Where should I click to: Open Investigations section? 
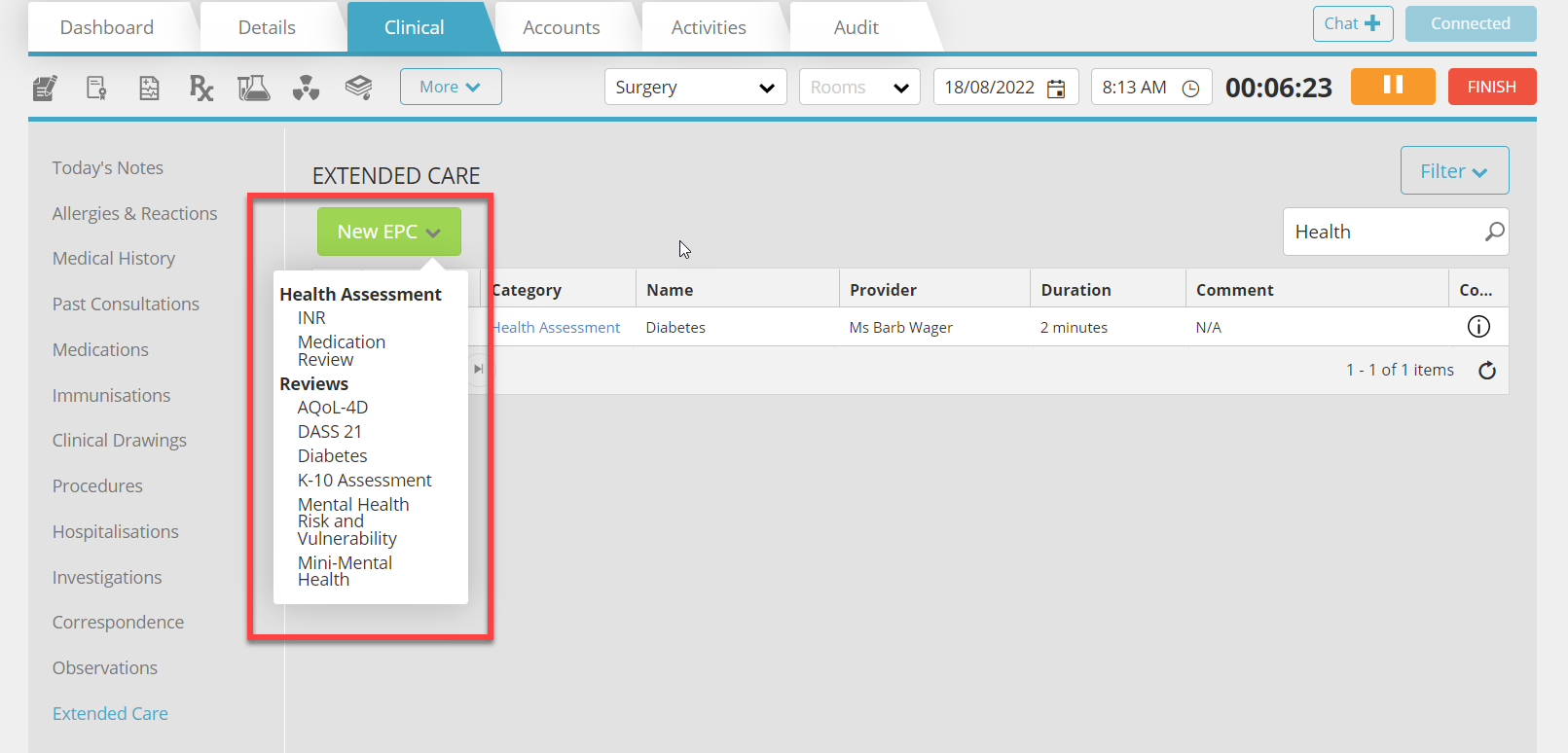tap(107, 578)
